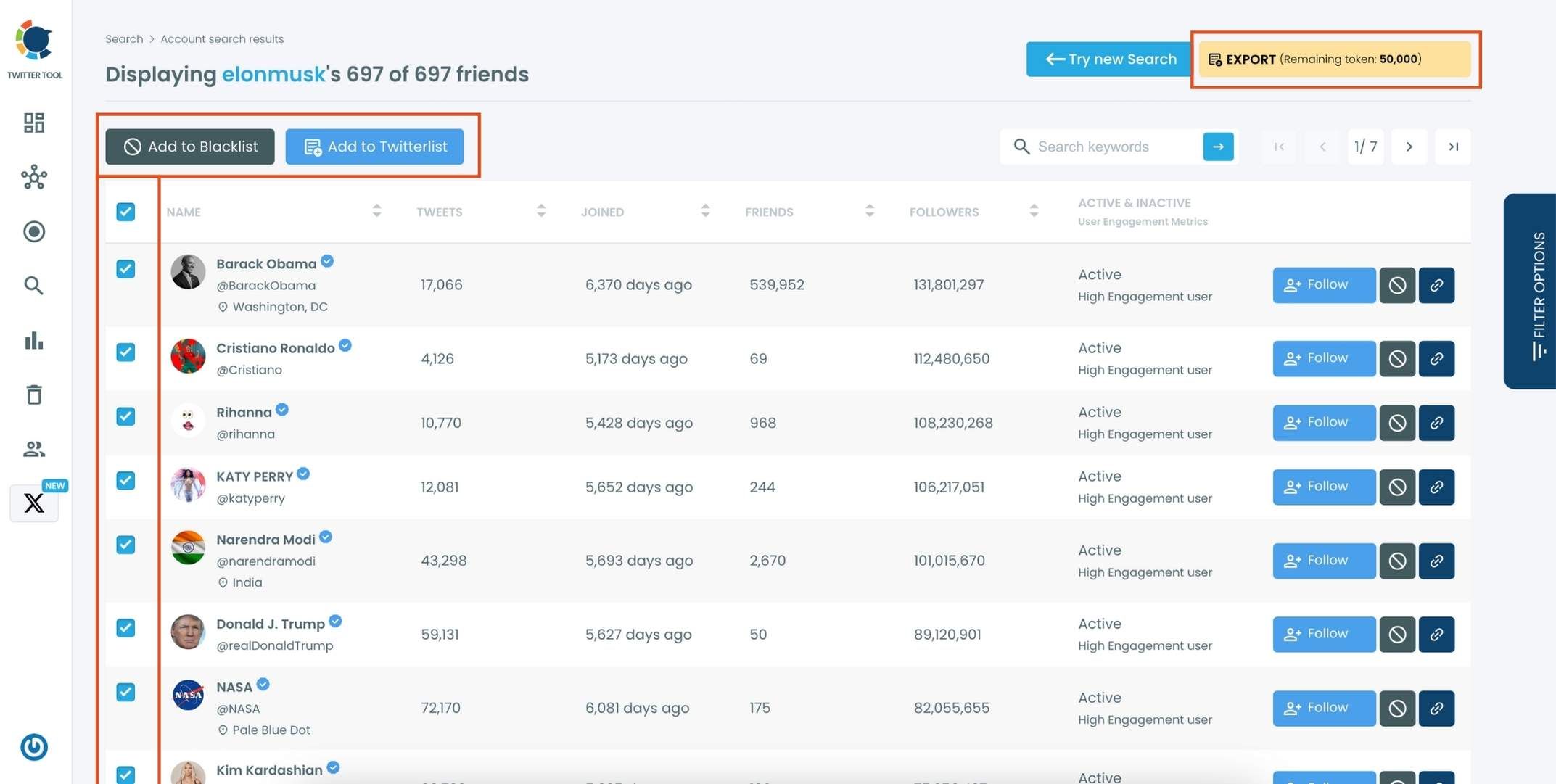Navigate to next page using arrow
Image resolution: width=1556 pixels, height=784 pixels.
coord(1408,146)
